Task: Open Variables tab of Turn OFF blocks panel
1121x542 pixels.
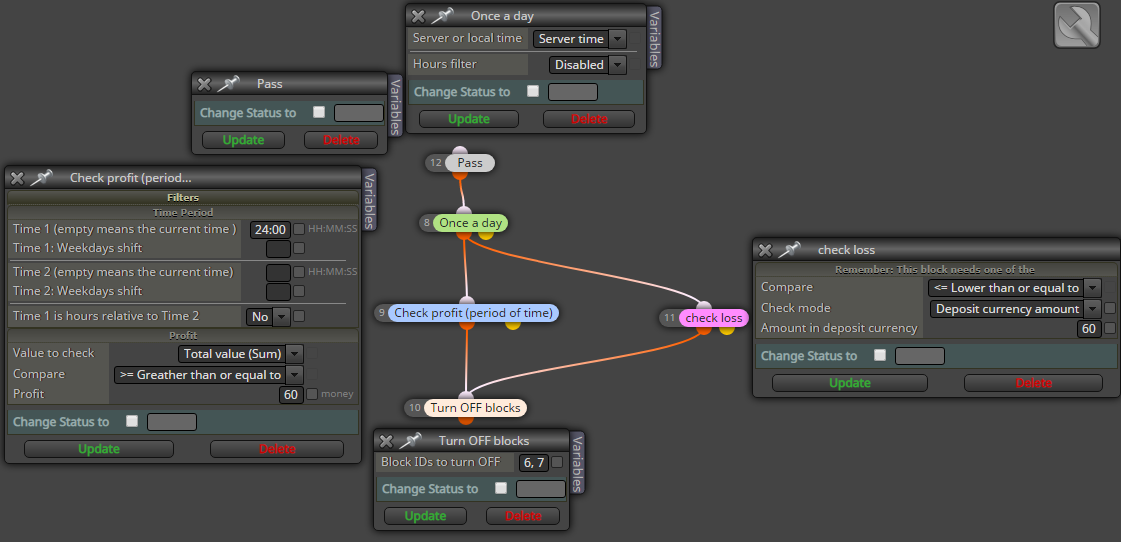Action: [578, 463]
